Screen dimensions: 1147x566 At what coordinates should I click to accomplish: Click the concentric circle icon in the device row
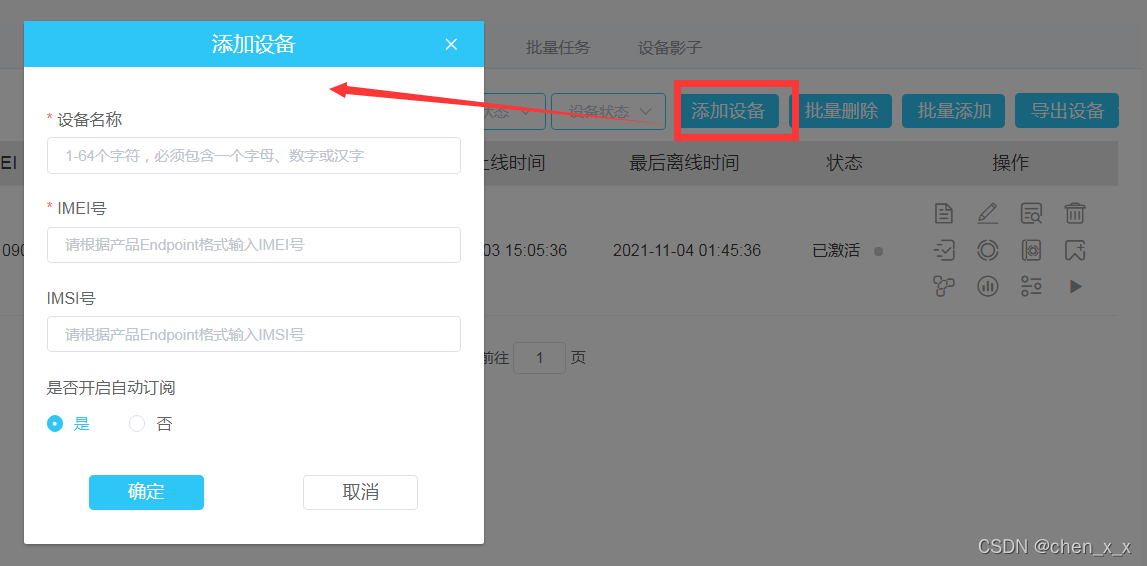[x=988, y=250]
